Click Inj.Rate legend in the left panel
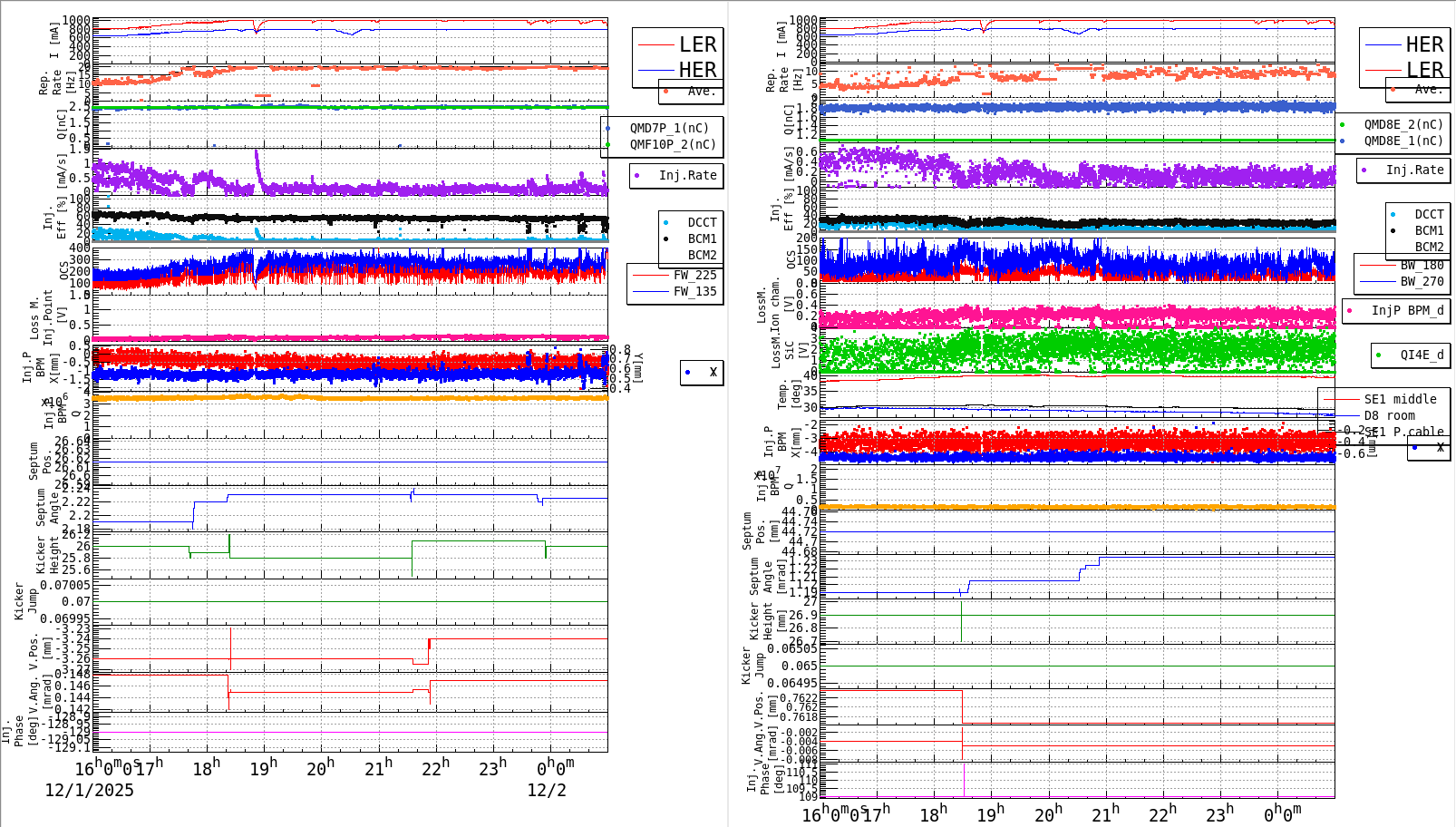 687,175
